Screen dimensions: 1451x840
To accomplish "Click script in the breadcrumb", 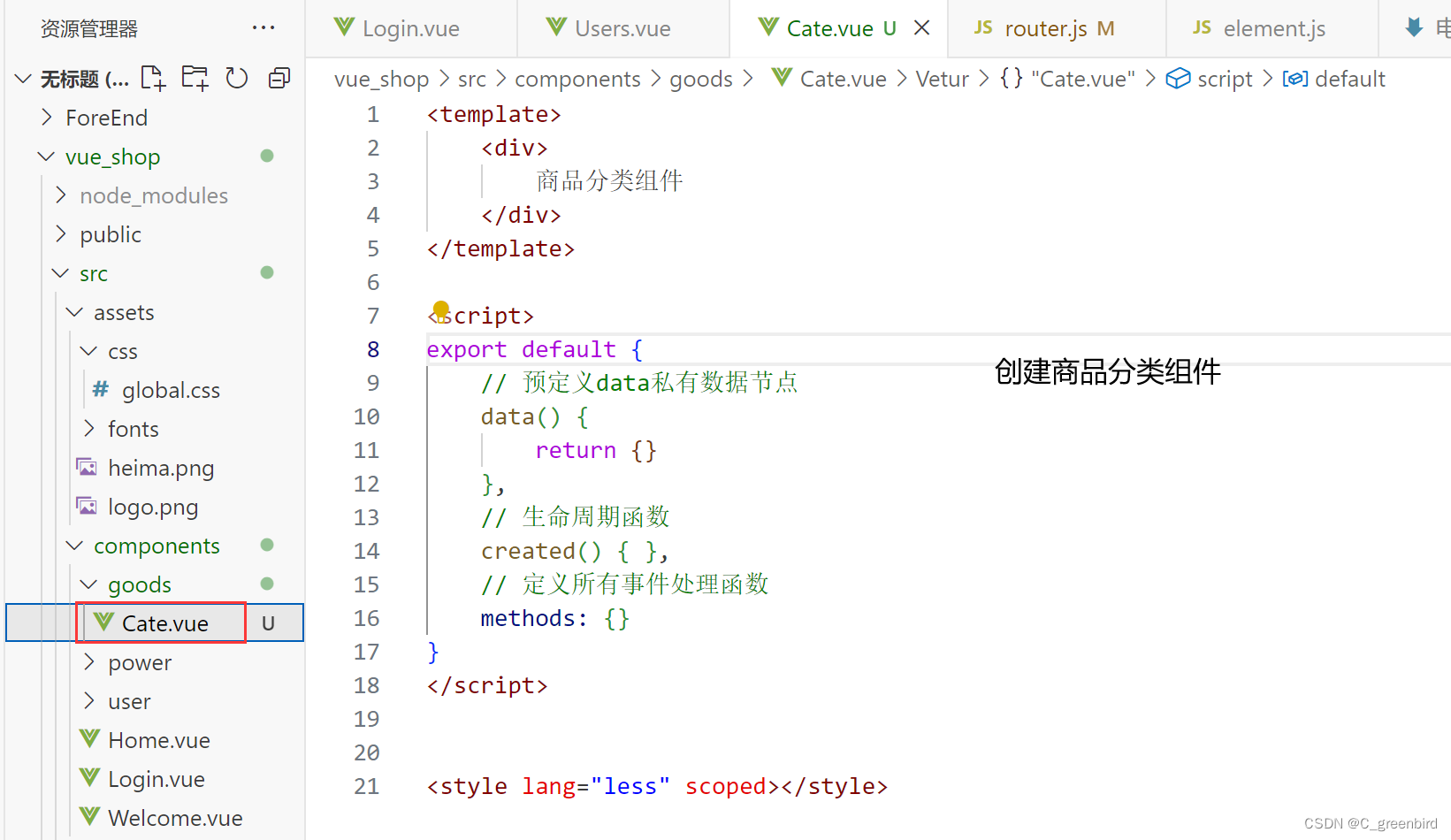I will (x=1225, y=80).
